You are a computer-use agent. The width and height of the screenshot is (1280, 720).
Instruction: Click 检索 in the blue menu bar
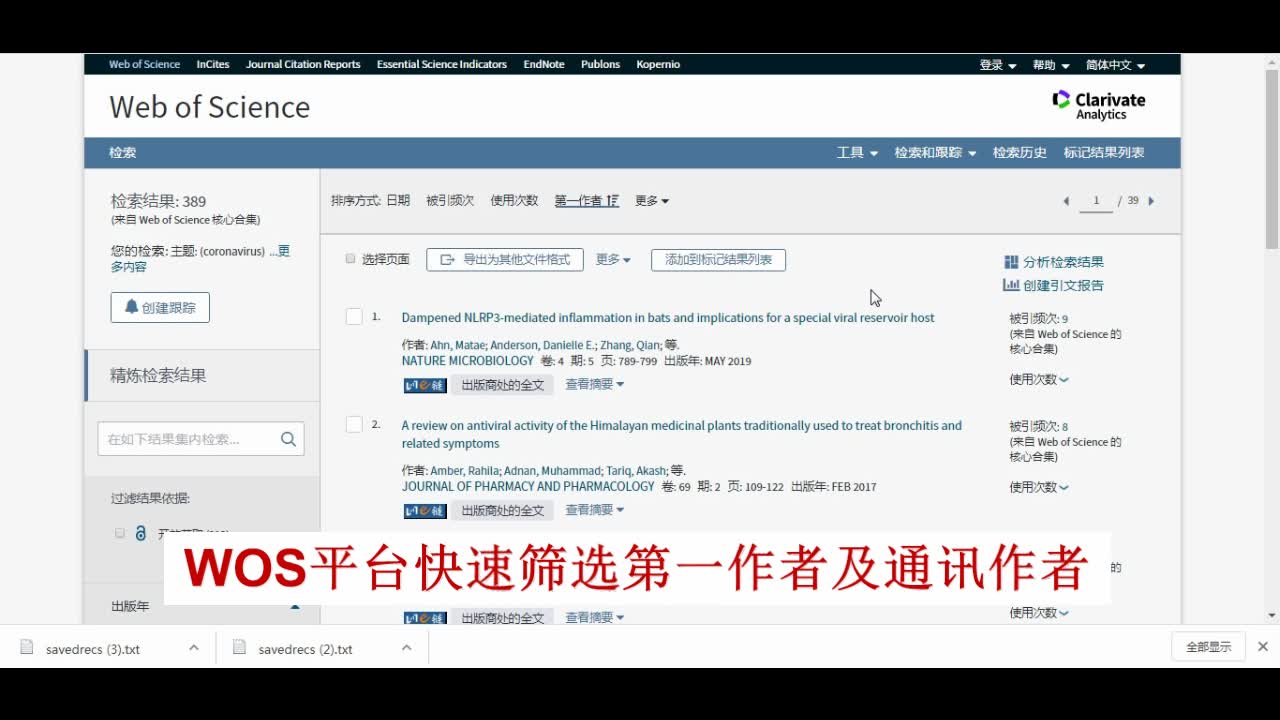click(122, 153)
